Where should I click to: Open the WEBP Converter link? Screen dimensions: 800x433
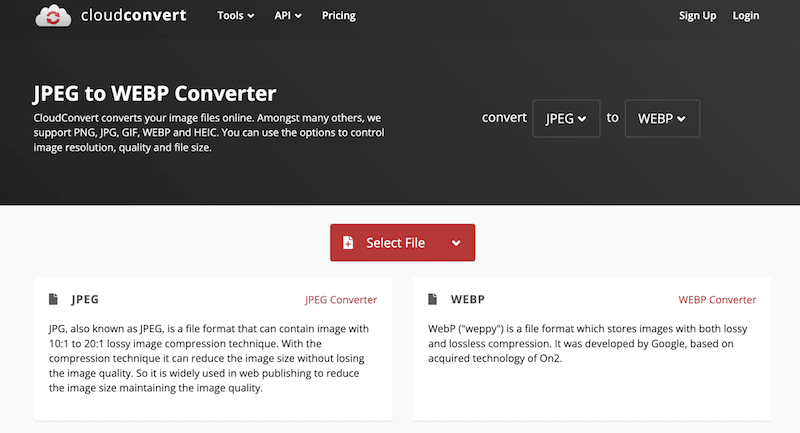717,300
